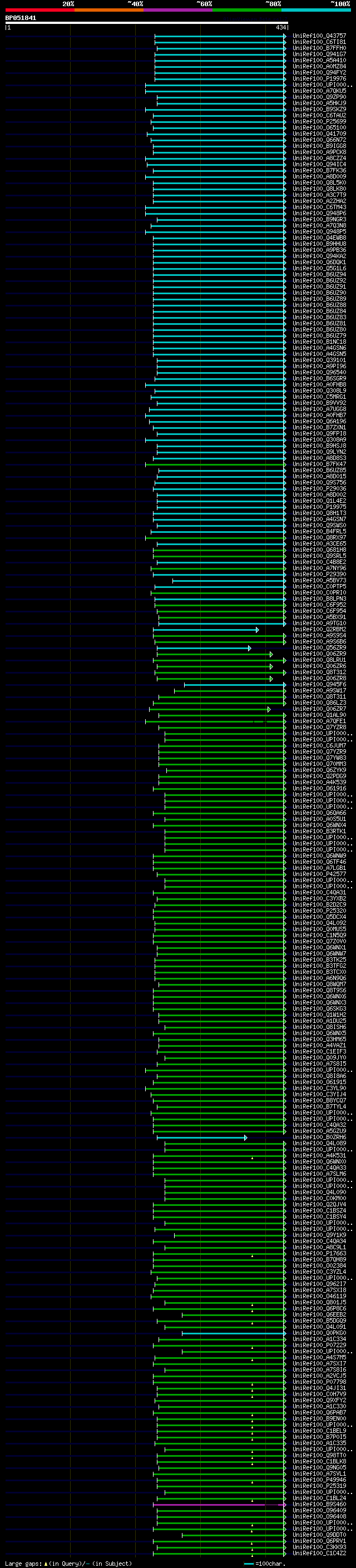Select the UniRef100_Q941G7 label

319,54
